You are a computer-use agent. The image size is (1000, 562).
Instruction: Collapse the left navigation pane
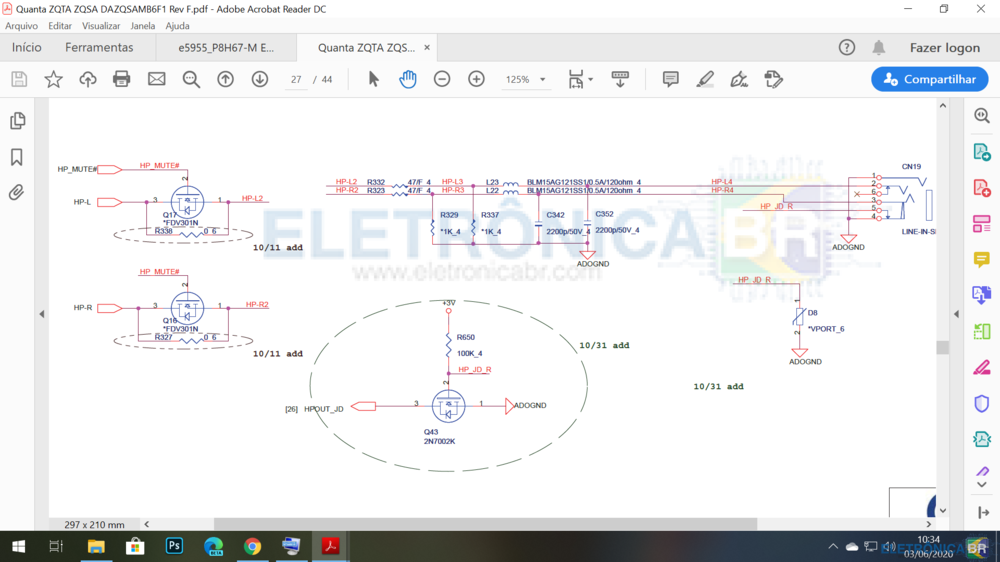[41, 314]
